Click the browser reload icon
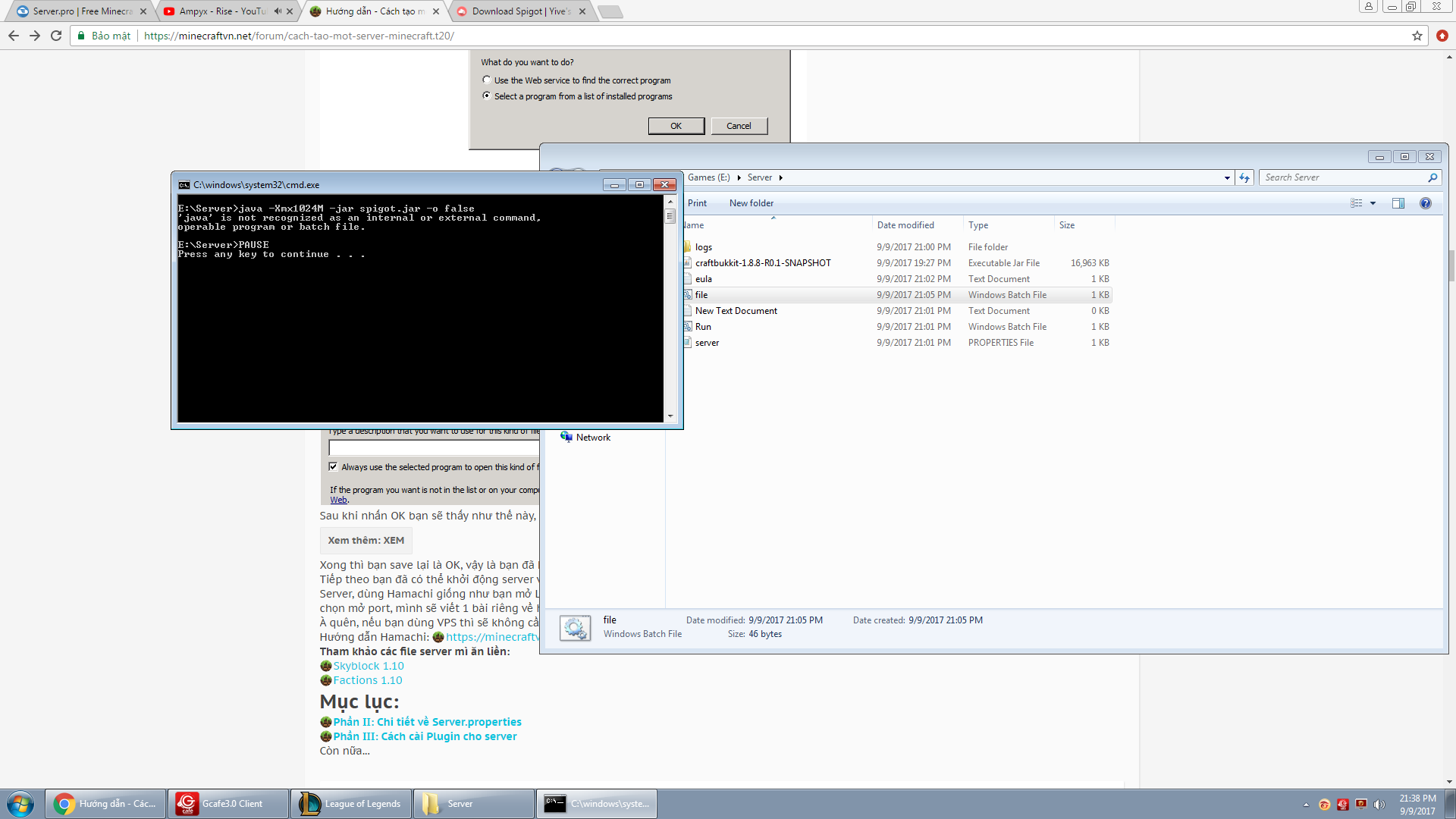This screenshot has width=1456, height=819. click(x=56, y=36)
